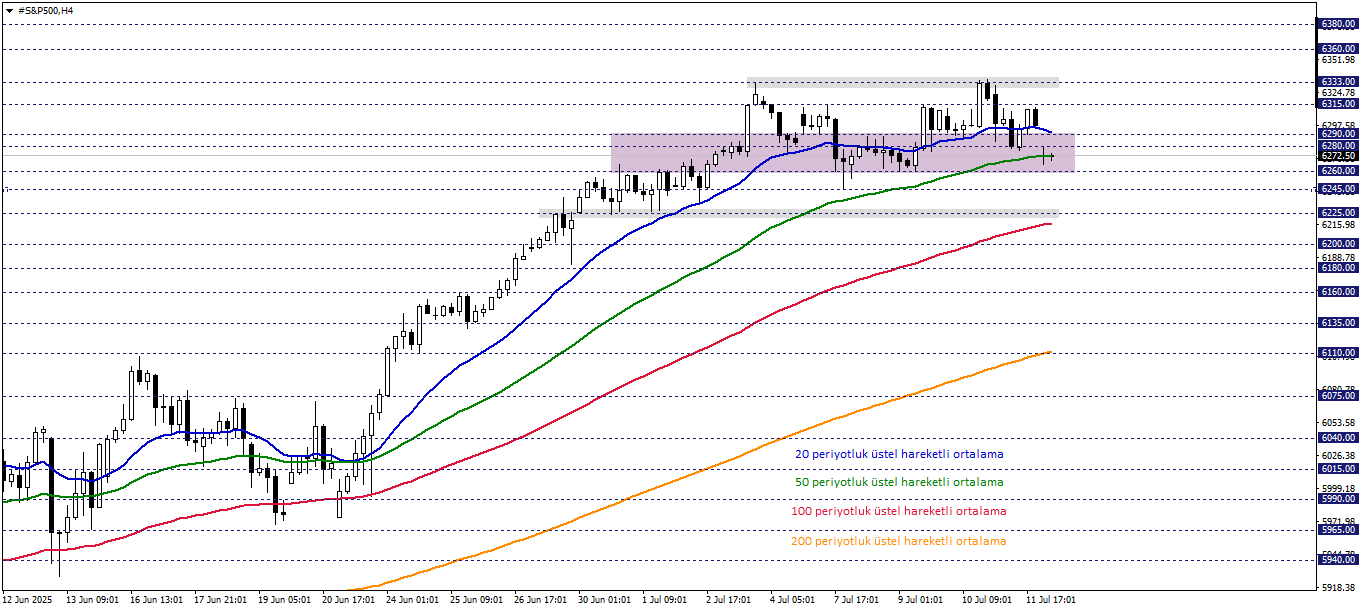Image resolution: width=1362 pixels, height=611 pixels.
Task: Click the 6188.78 price scale value
Action: tap(1338, 257)
